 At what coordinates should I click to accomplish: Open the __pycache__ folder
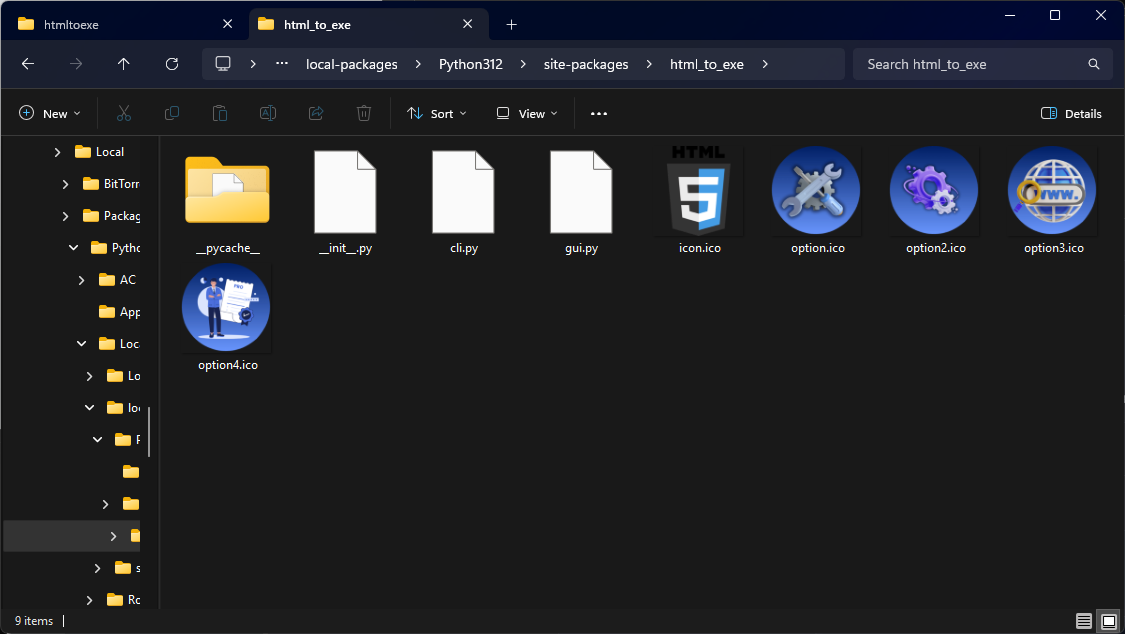click(x=226, y=191)
